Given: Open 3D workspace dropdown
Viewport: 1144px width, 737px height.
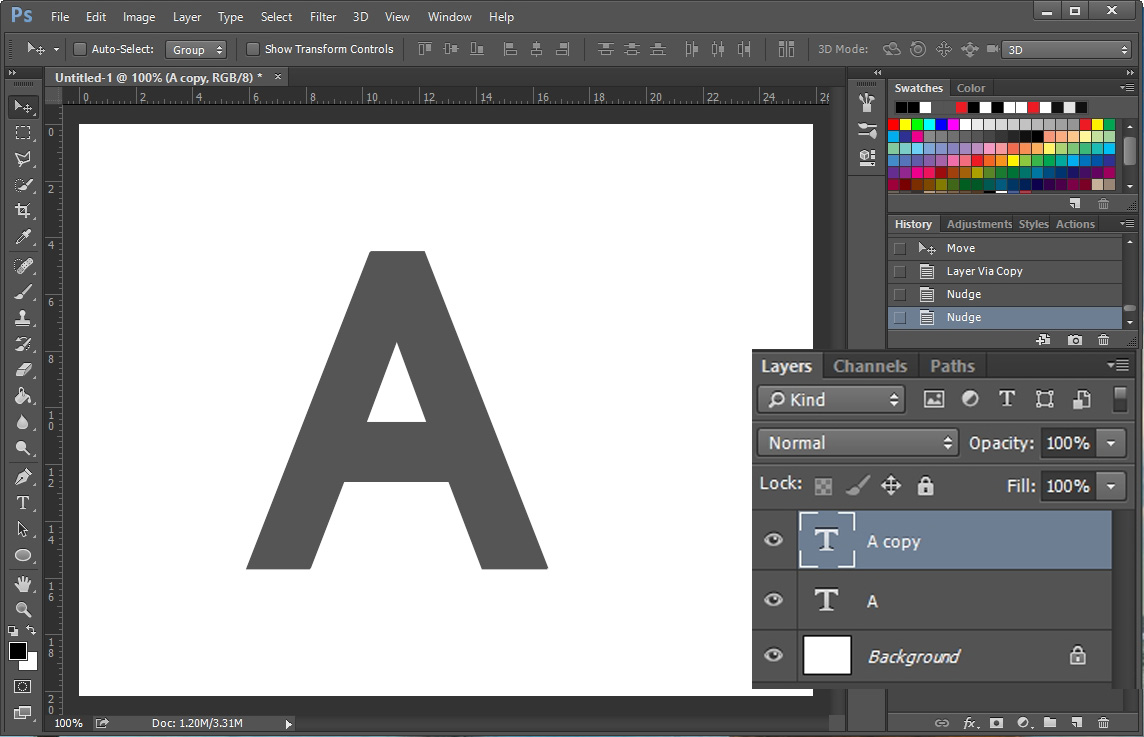Looking at the screenshot, I should 1066,50.
